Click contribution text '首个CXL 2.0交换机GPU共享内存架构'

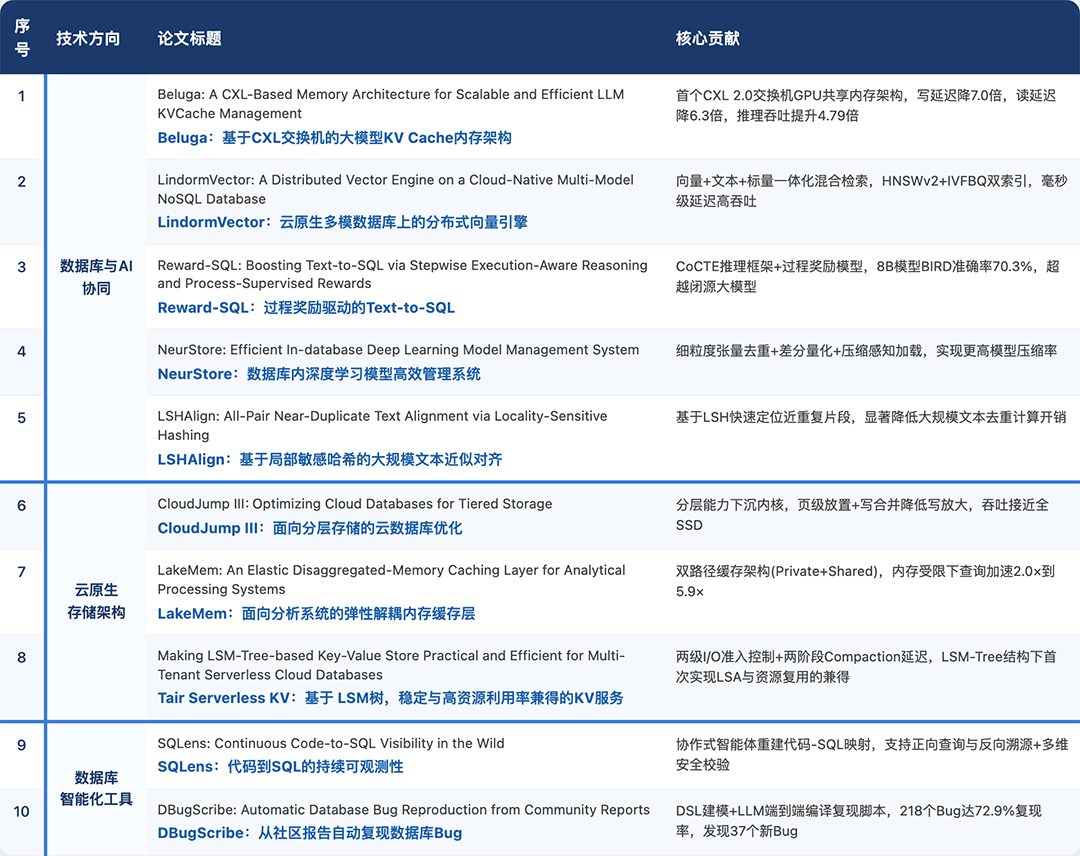click(866, 105)
